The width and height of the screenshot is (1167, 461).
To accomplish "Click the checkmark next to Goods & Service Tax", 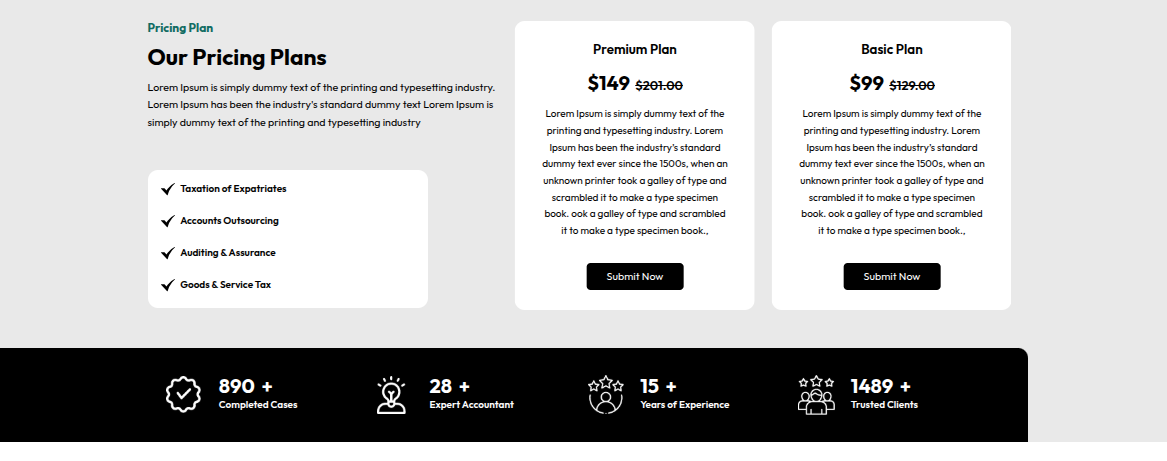I will point(168,285).
